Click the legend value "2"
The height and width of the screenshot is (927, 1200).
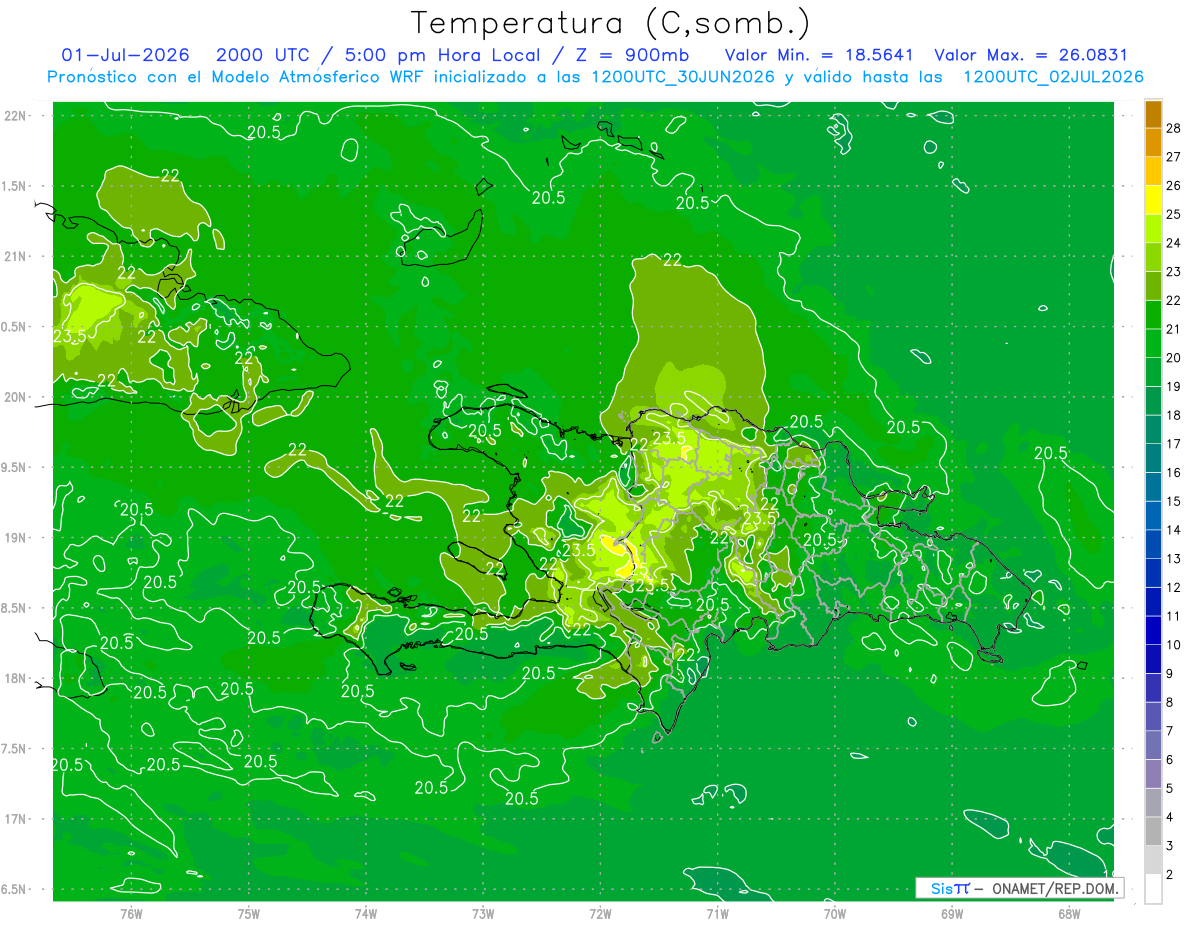pos(1171,874)
